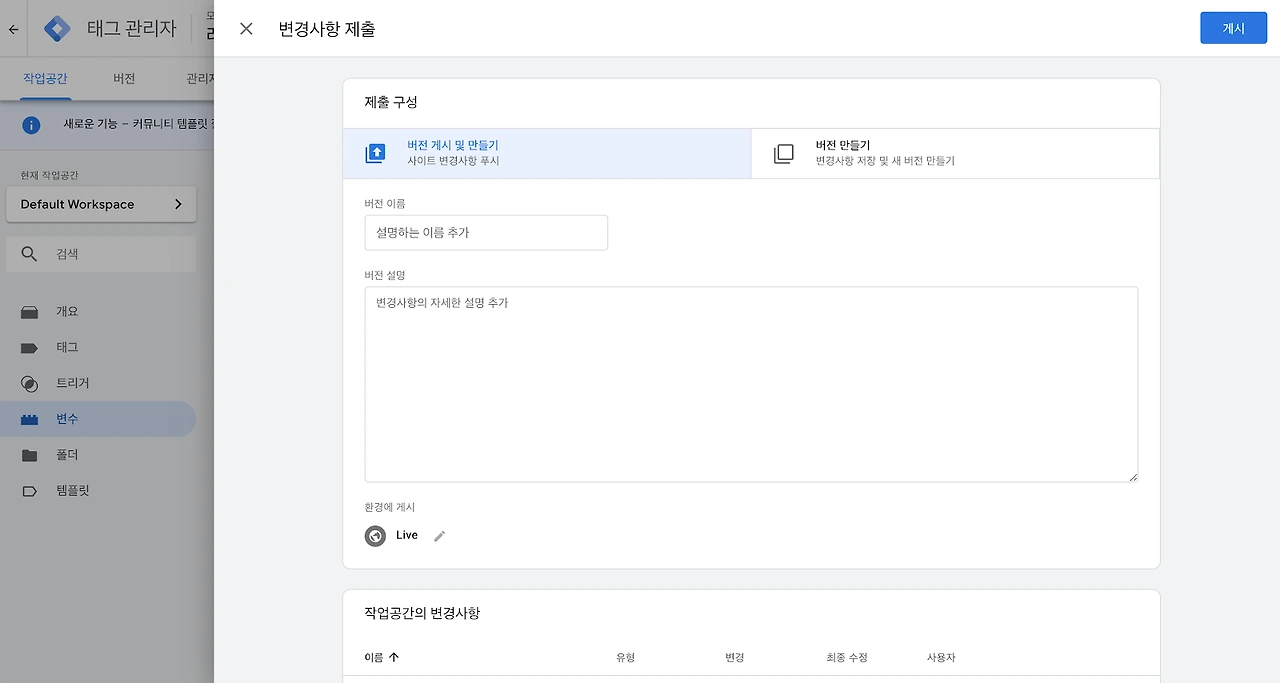Edit the Live environment with pencil icon

coord(439,536)
